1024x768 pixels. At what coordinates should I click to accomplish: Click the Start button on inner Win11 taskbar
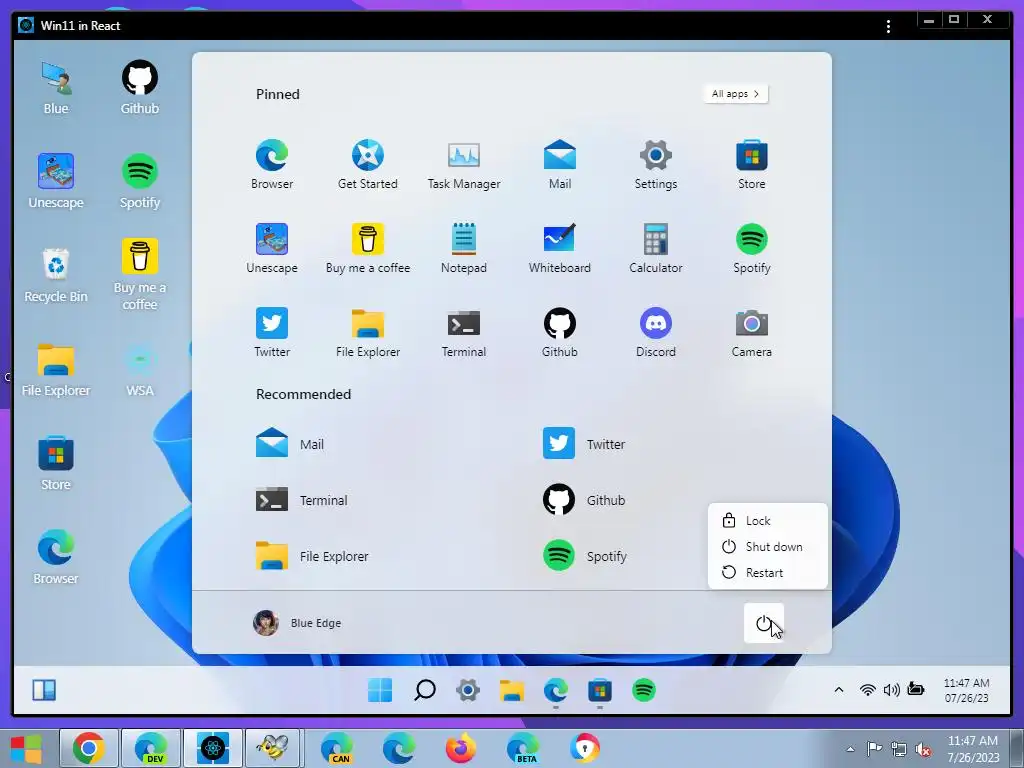tap(380, 690)
